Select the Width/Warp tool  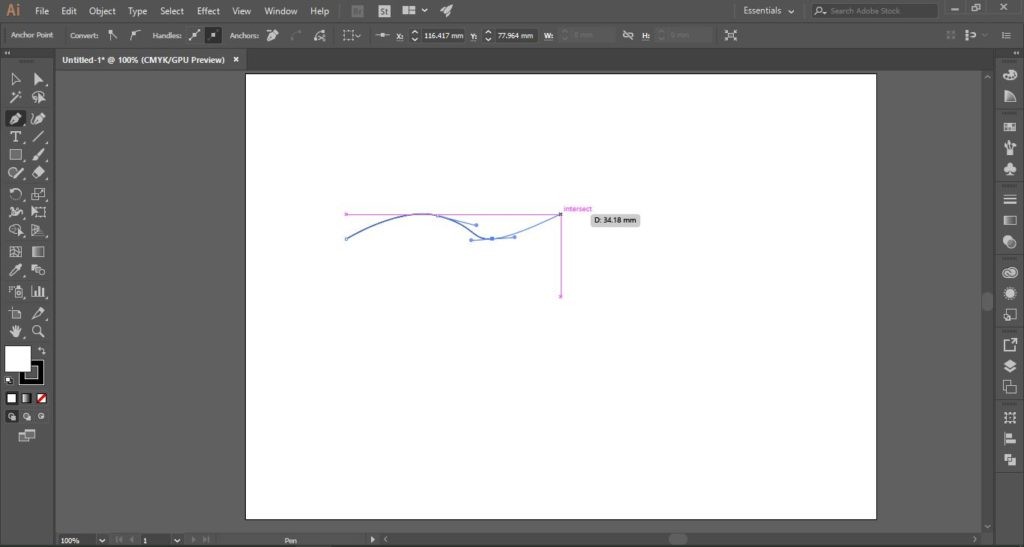pyautogui.click(x=16, y=212)
